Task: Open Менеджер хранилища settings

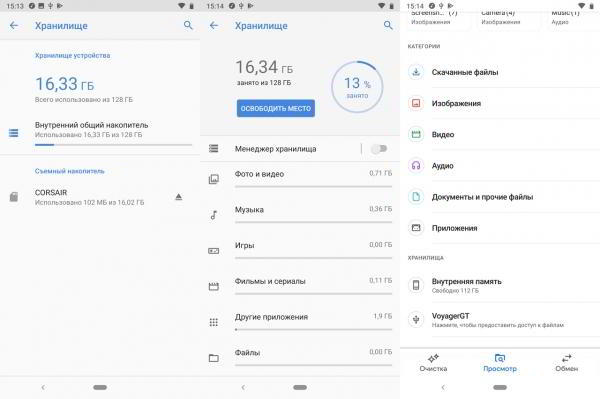Action: pyautogui.click(x=281, y=148)
